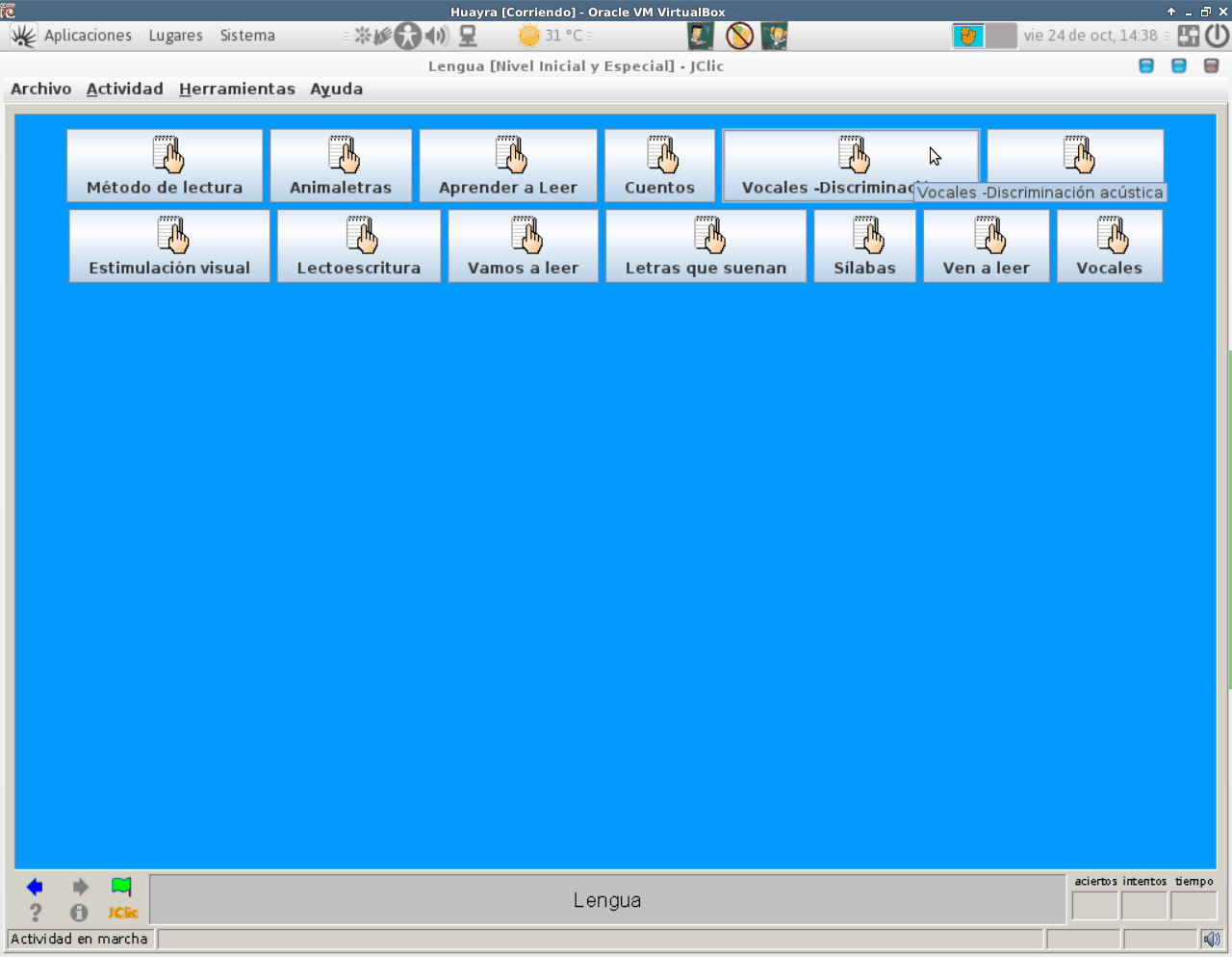Image resolution: width=1232 pixels, height=957 pixels.
Task: Click the power shutdown icon in panel
Action: click(x=1217, y=36)
